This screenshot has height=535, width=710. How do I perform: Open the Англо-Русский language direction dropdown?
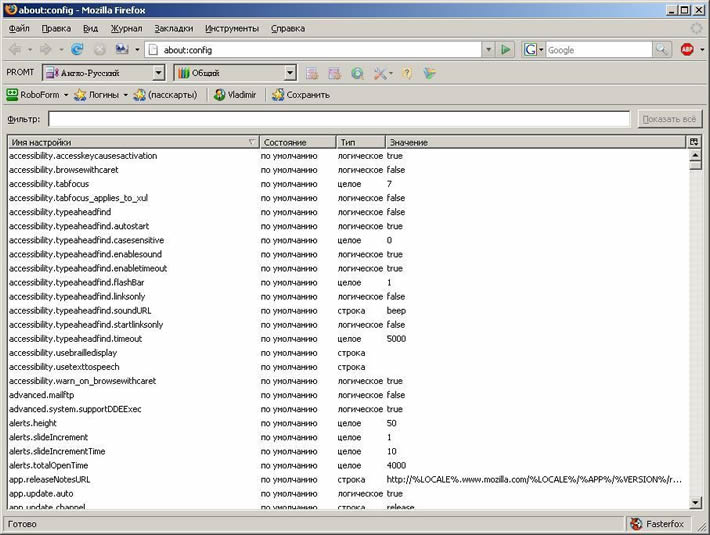[x=158, y=73]
